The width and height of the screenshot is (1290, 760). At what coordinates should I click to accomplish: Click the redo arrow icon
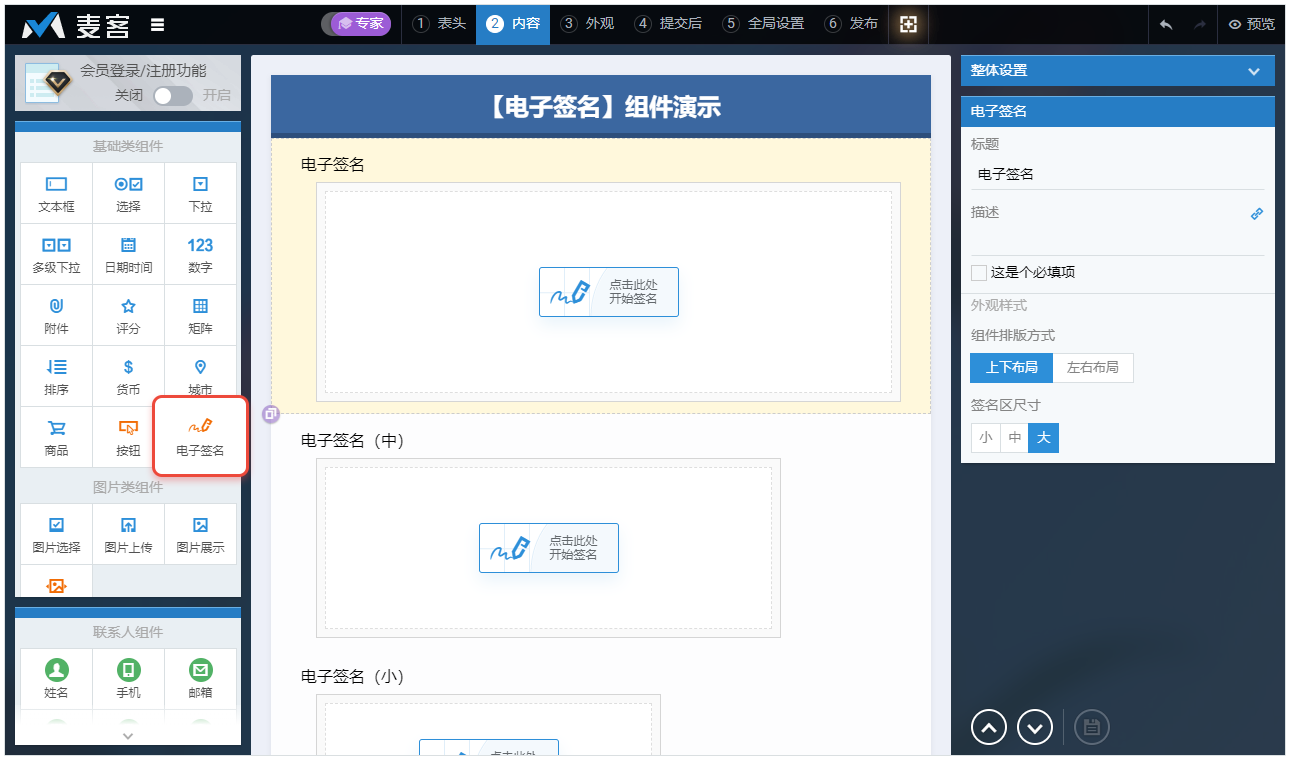[x=1200, y=25]
